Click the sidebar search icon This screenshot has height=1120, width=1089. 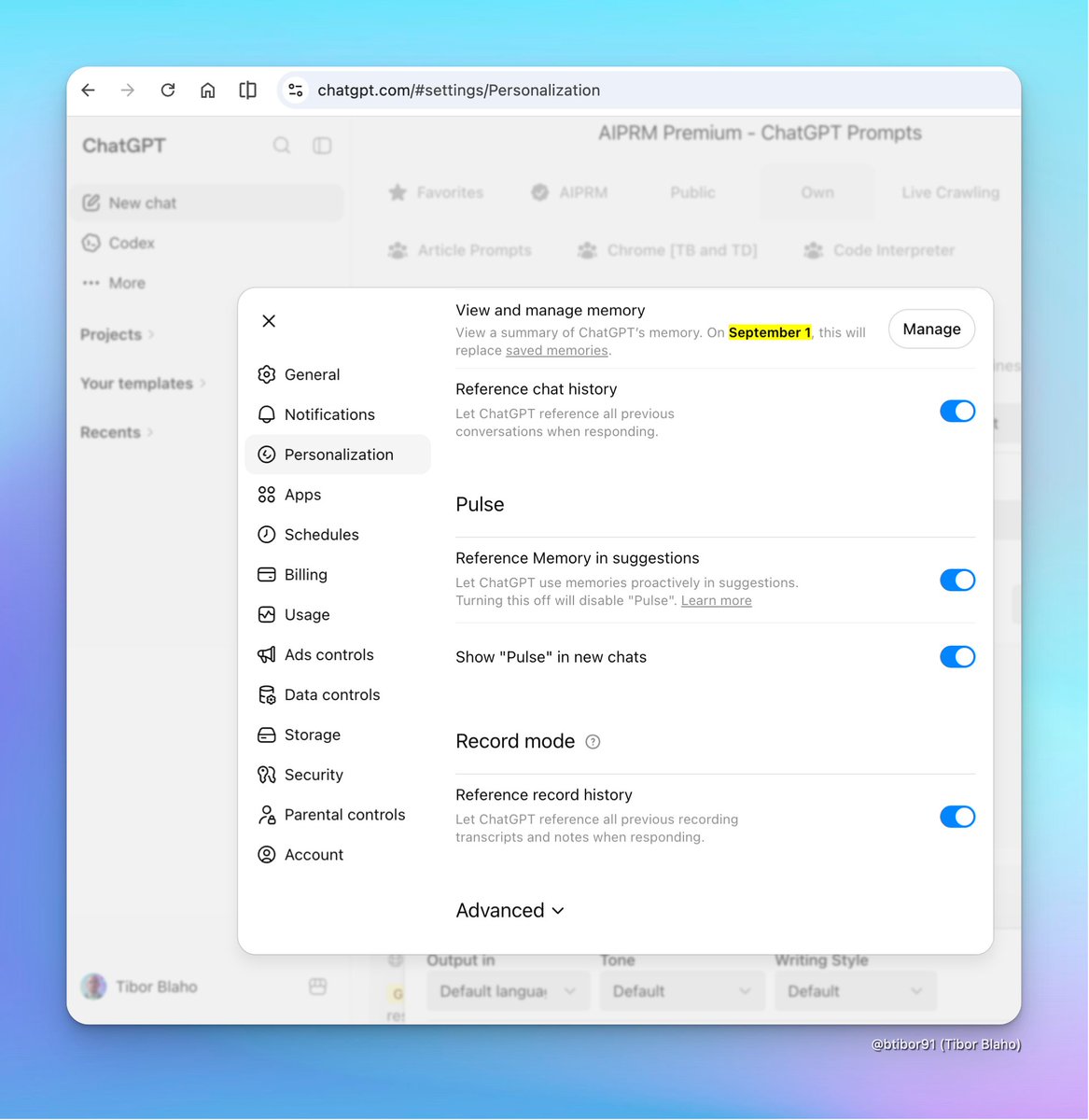point(282,146)
